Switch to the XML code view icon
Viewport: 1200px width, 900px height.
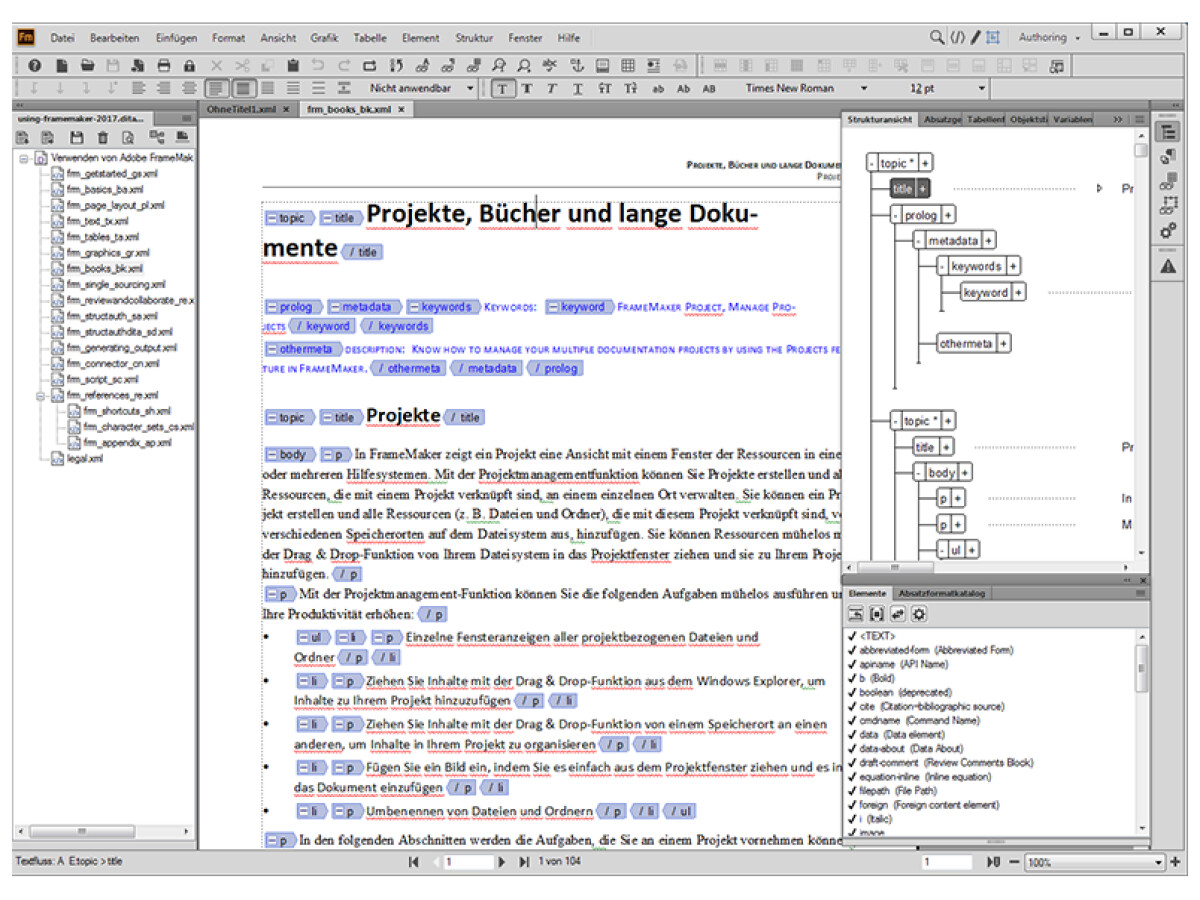point(957,38)
